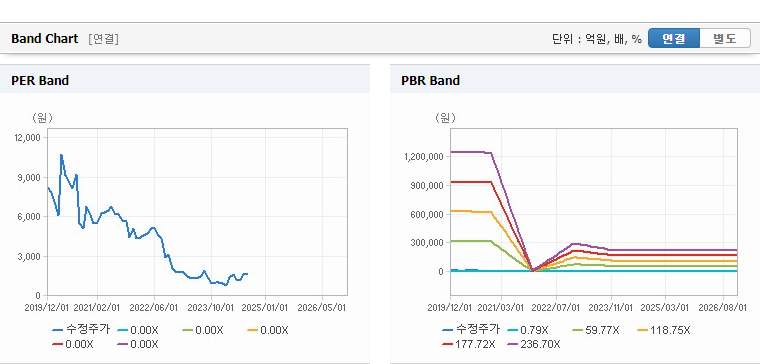
Task: Click the [연결] label beside Band Chart
Action: click(103, 39)
